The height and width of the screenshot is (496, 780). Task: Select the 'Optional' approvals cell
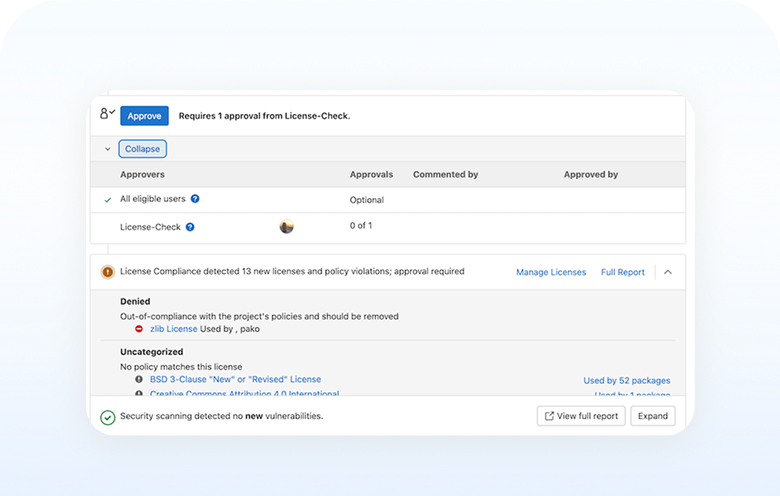click(367, 200)
